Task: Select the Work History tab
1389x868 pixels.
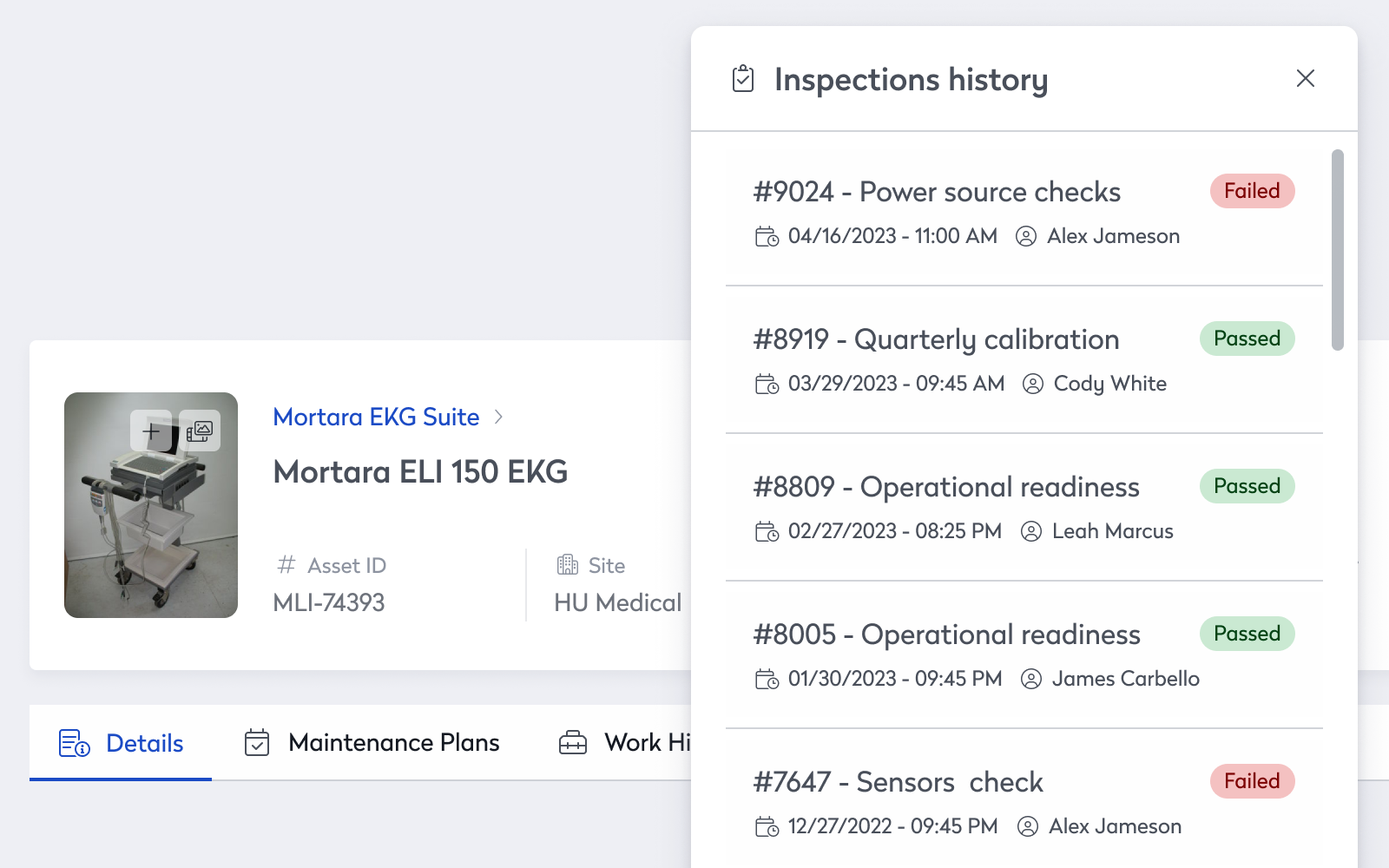Action: point(624,743)
